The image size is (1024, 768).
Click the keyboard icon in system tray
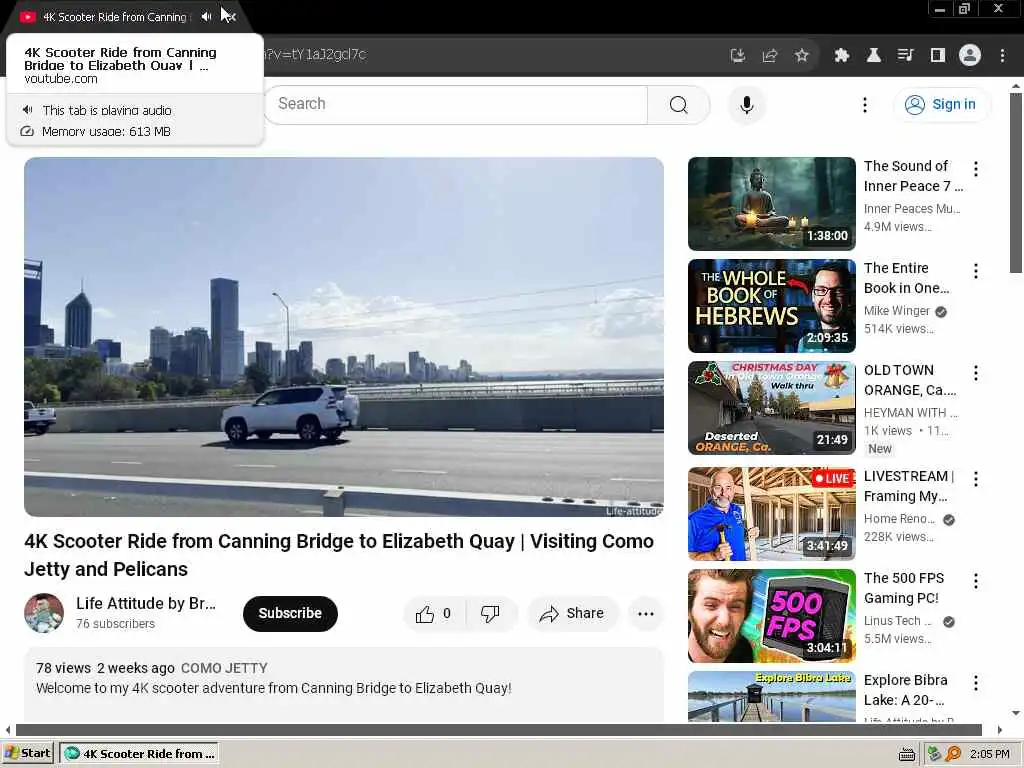(x=906, y=755)
